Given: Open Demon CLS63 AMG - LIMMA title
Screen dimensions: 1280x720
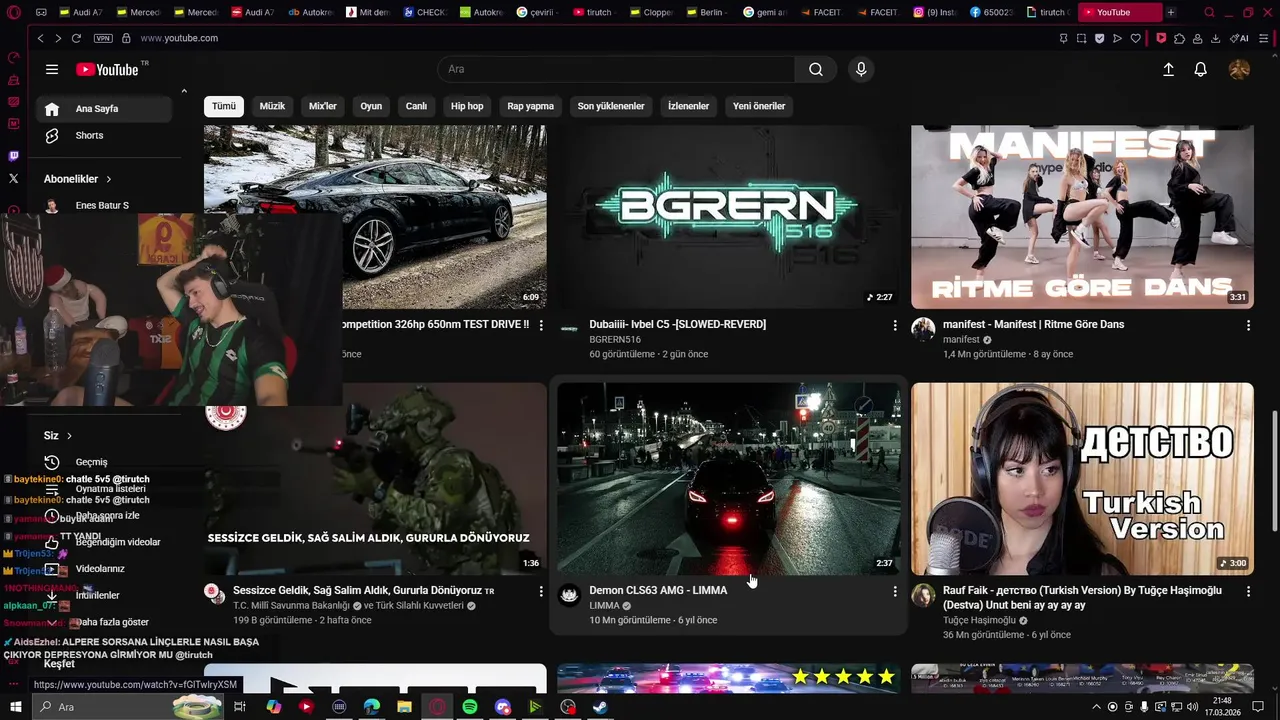Looking at the screenshot, I should click(658, 590).
